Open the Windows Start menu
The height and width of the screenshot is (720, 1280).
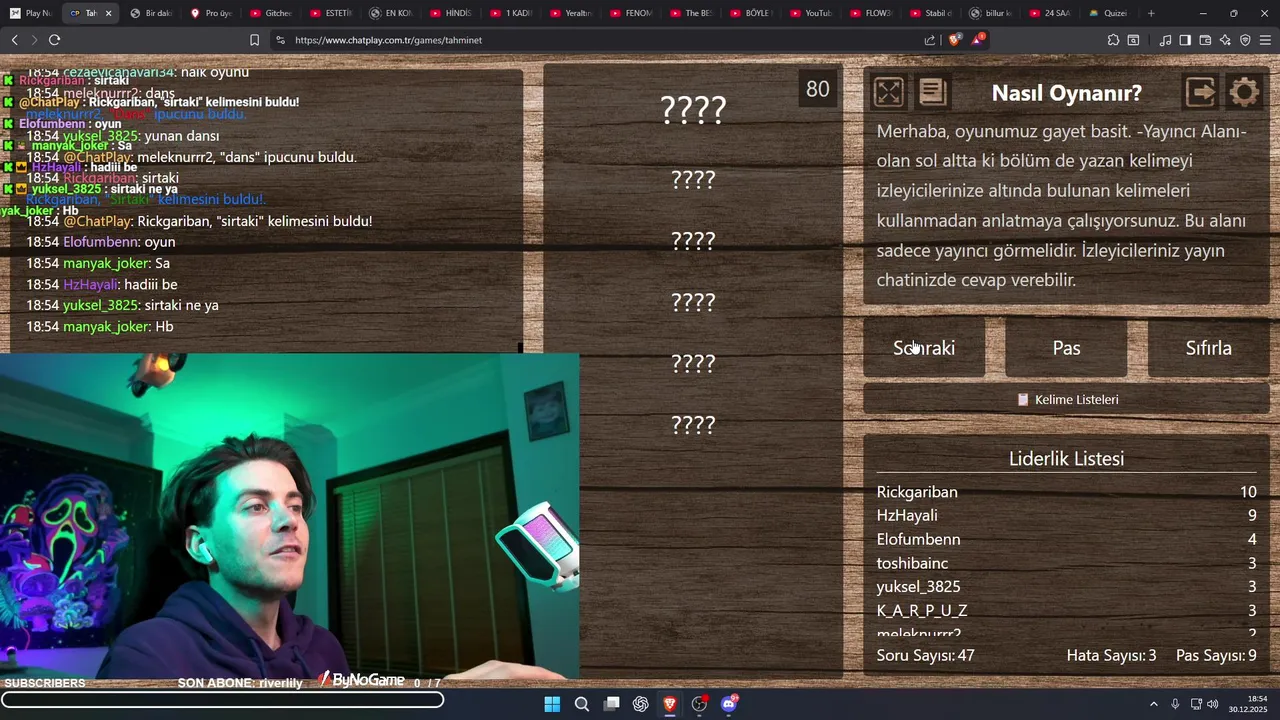pyautogui.click(x=552, y=704)
